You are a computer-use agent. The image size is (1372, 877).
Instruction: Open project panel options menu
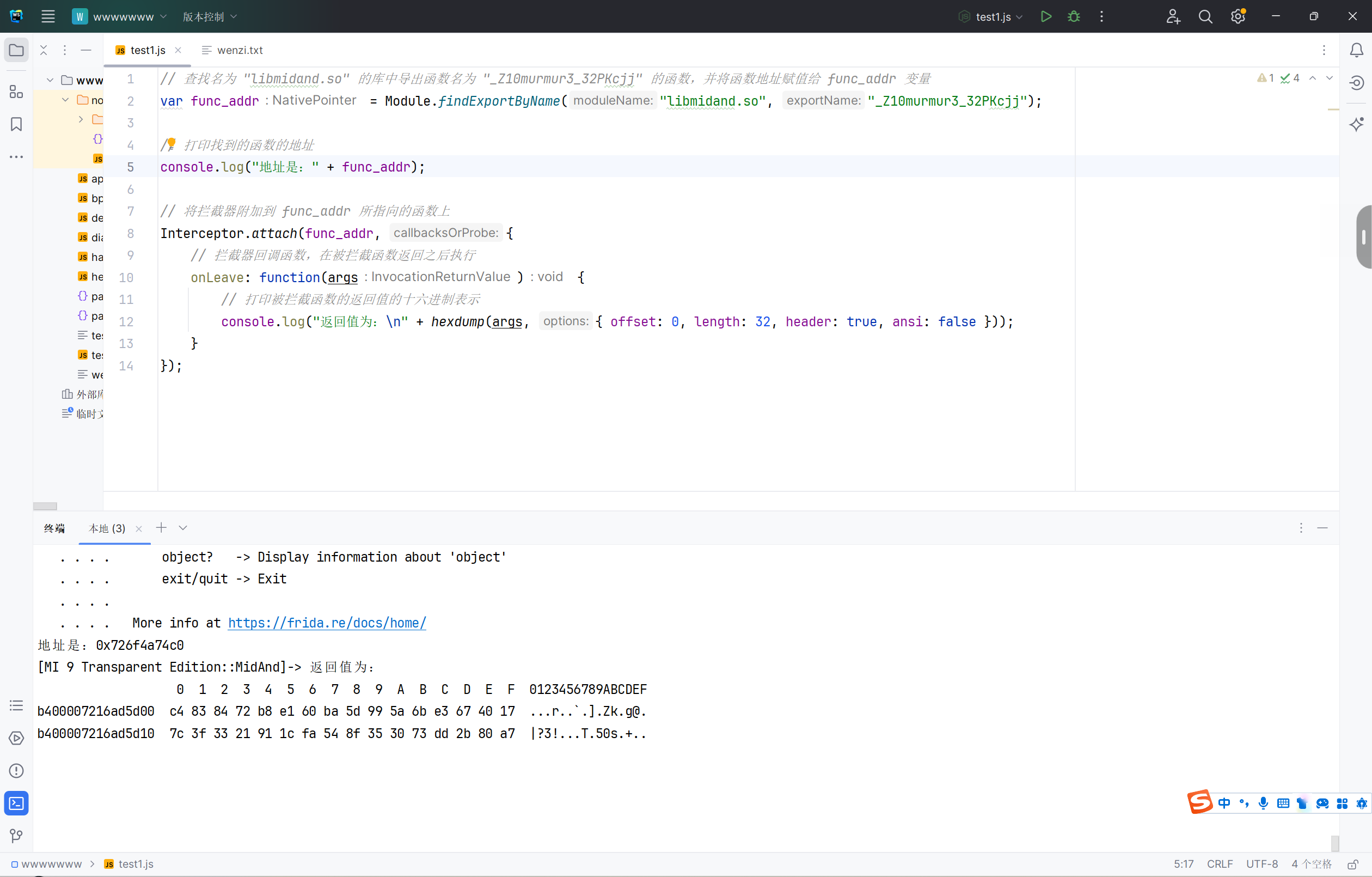[65, 50]
